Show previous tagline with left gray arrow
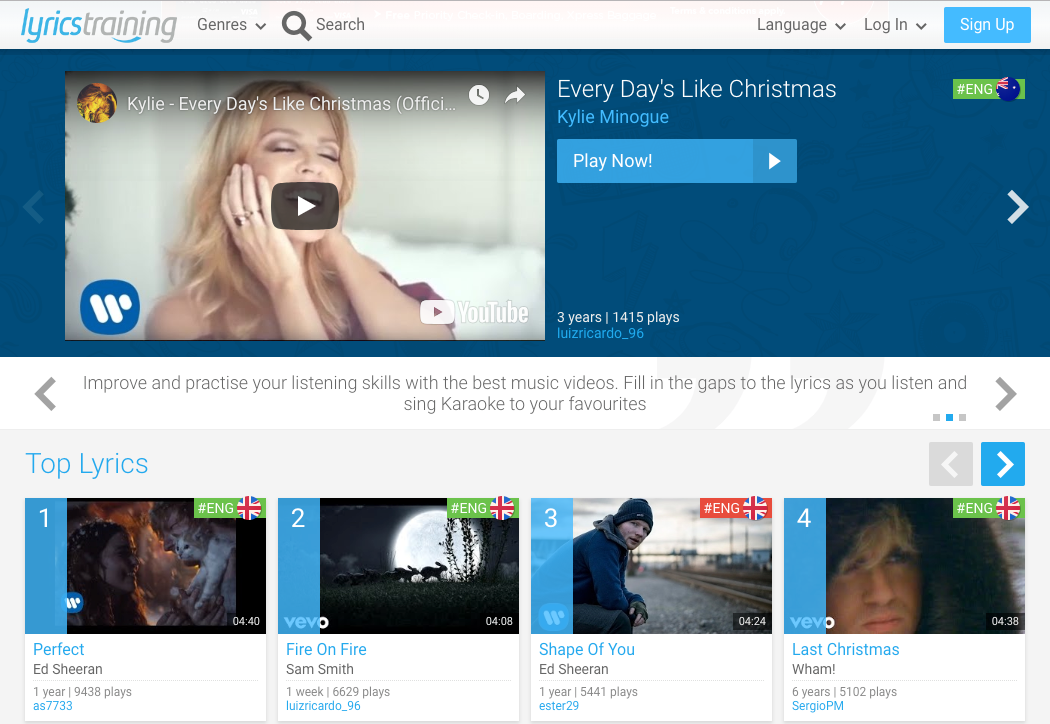The height and width of the screenshot is (724, 1050). point(46,394)
